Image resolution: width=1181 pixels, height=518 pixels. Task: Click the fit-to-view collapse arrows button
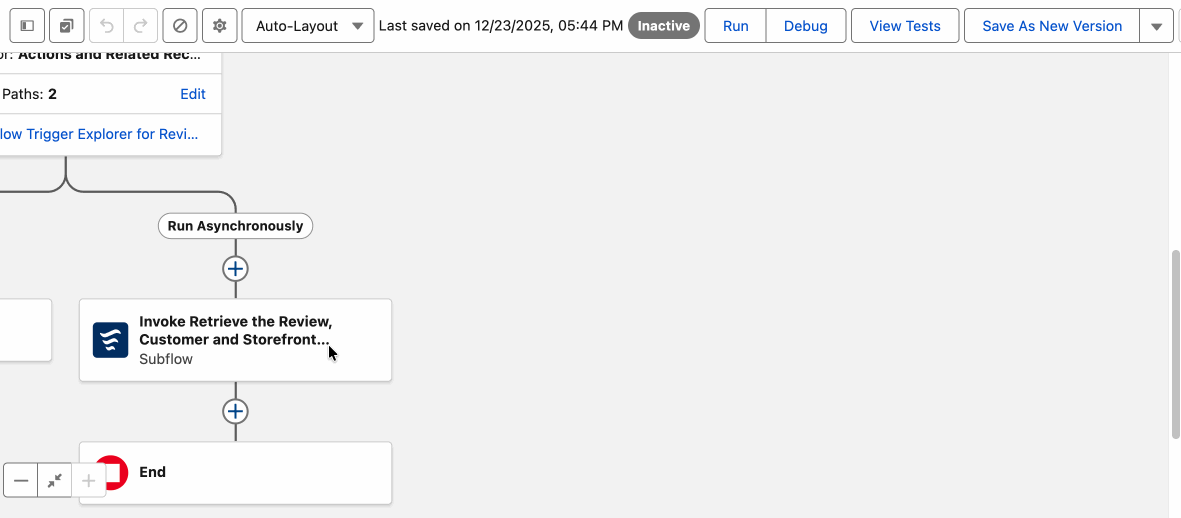click(x=55, y=481)
